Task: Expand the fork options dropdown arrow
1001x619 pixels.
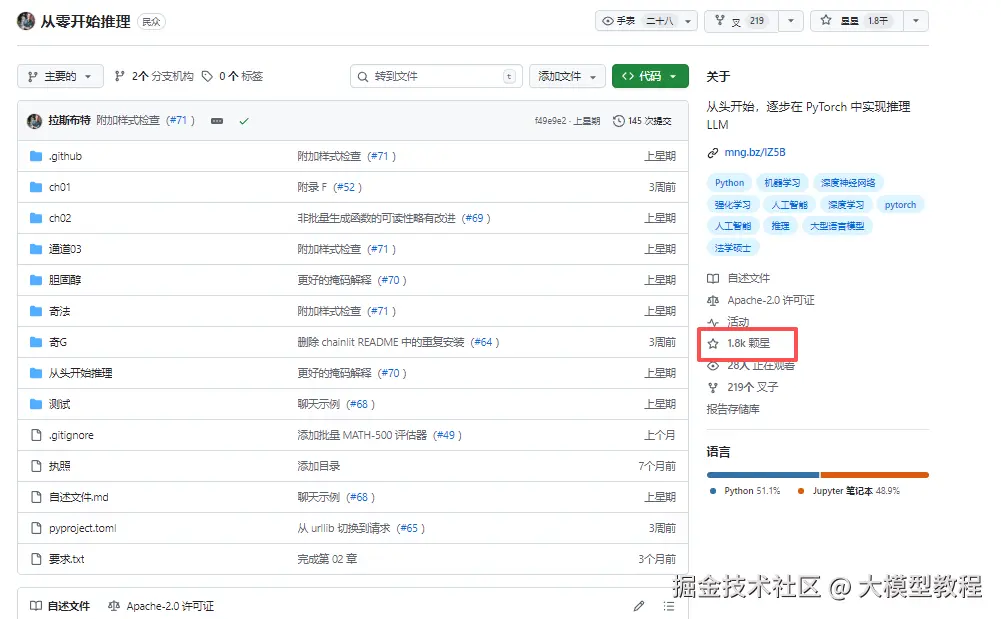Action: click(791, 21)
